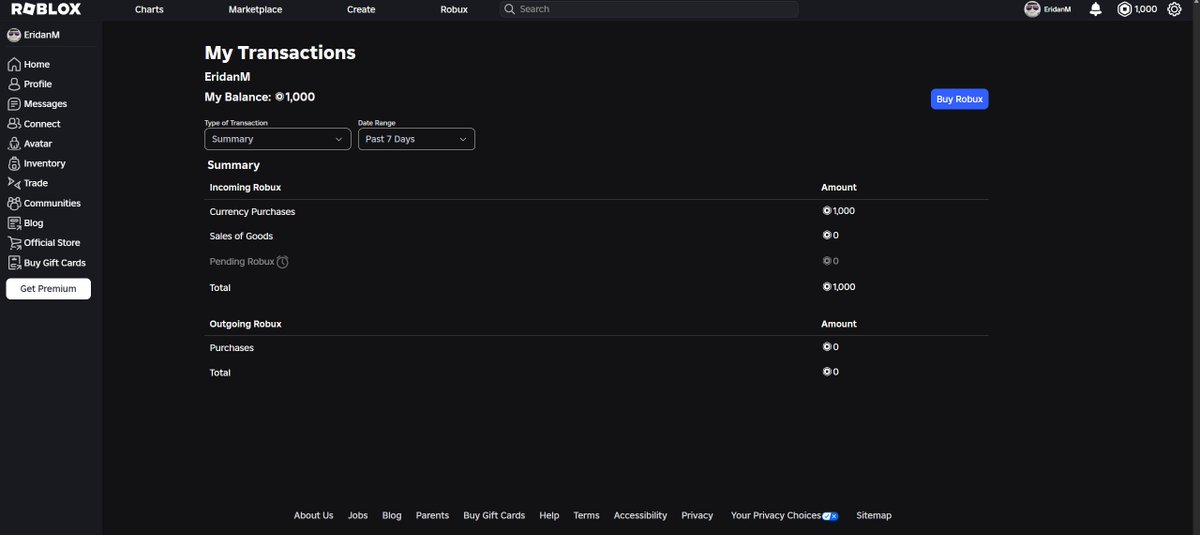1200x535 pixels.
Task: Open Robux in the top navigation
Action: (x=454, y=9)
